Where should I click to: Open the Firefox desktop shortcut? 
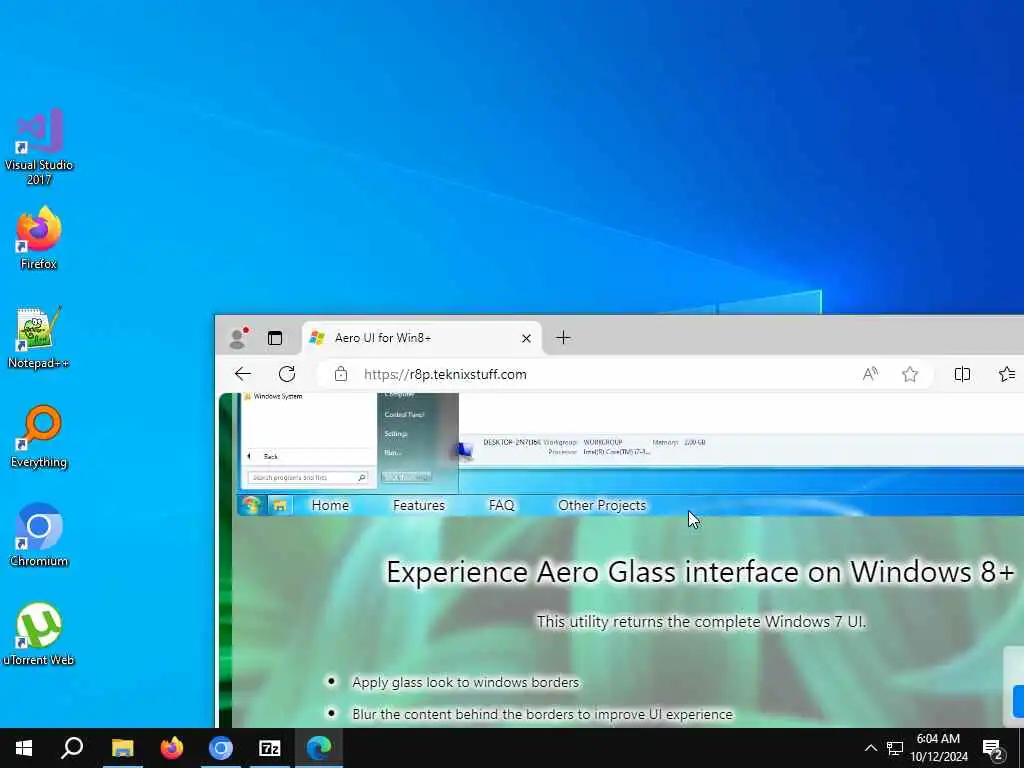pos(39,238)
